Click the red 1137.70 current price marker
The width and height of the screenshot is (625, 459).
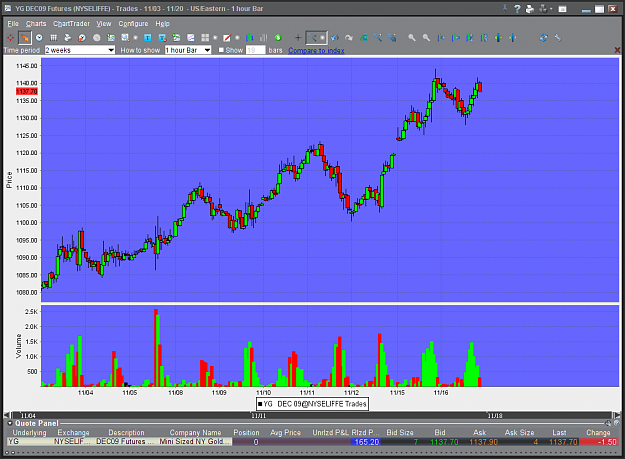coord(27,91)
